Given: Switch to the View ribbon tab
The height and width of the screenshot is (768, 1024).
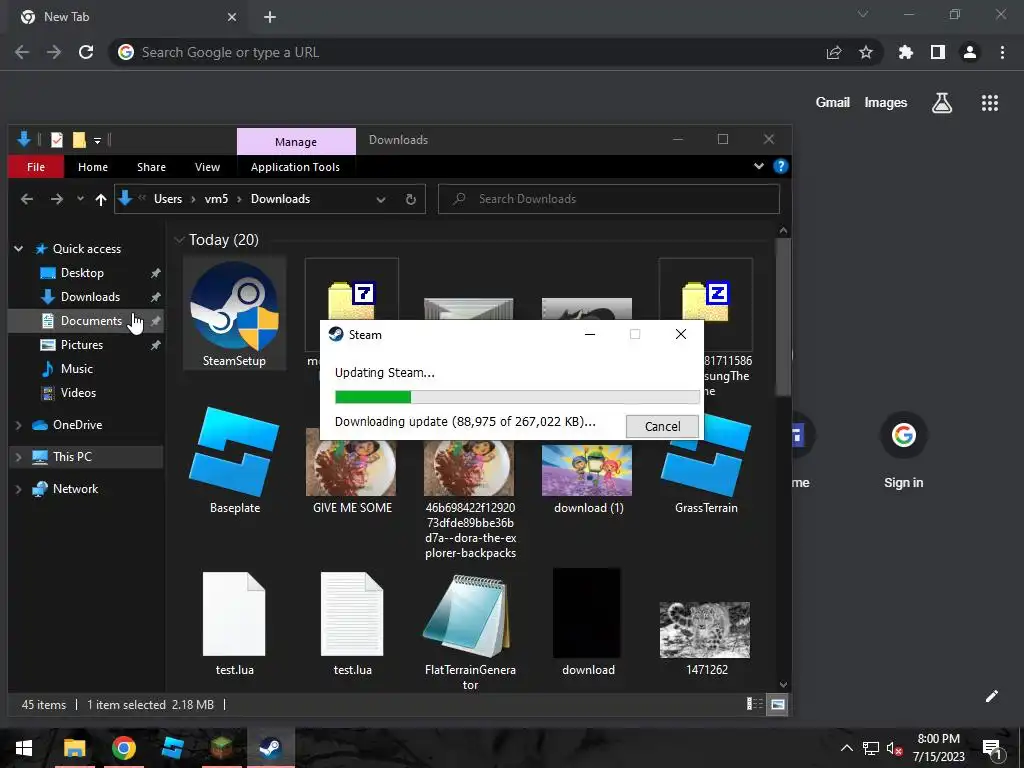Looking at the screenshot, I should [x=207, y=167].
